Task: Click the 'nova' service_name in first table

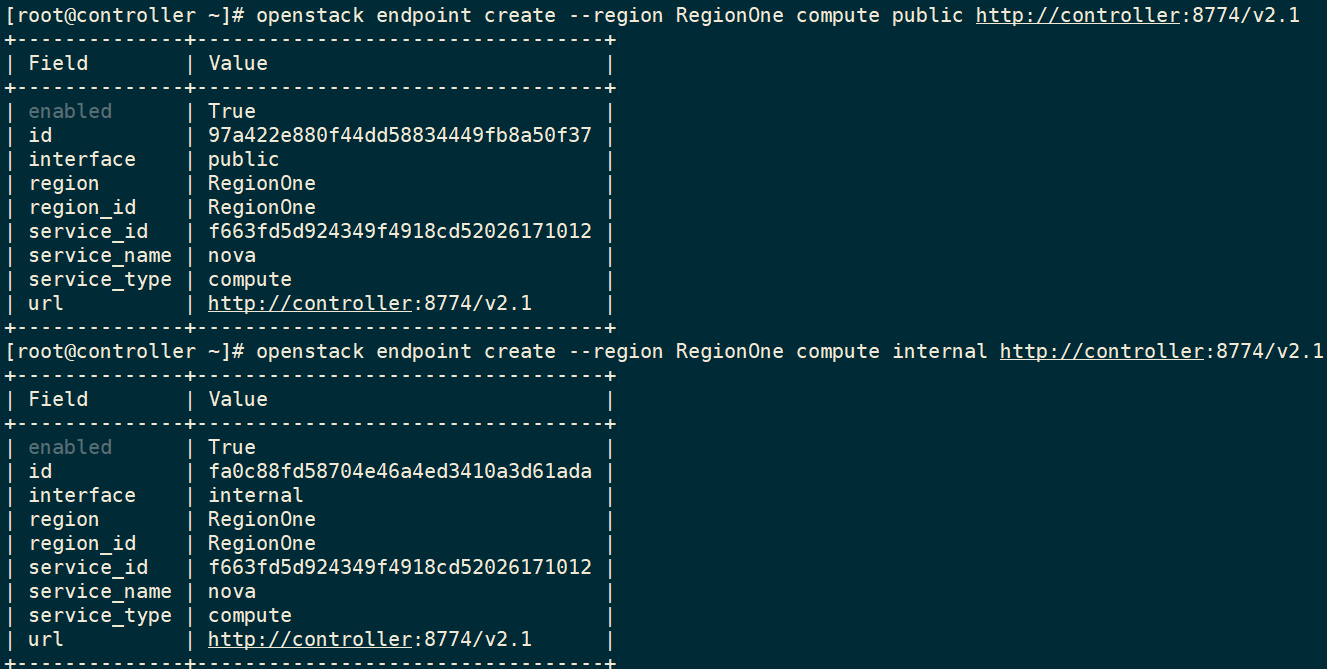Action: (232, 255)
